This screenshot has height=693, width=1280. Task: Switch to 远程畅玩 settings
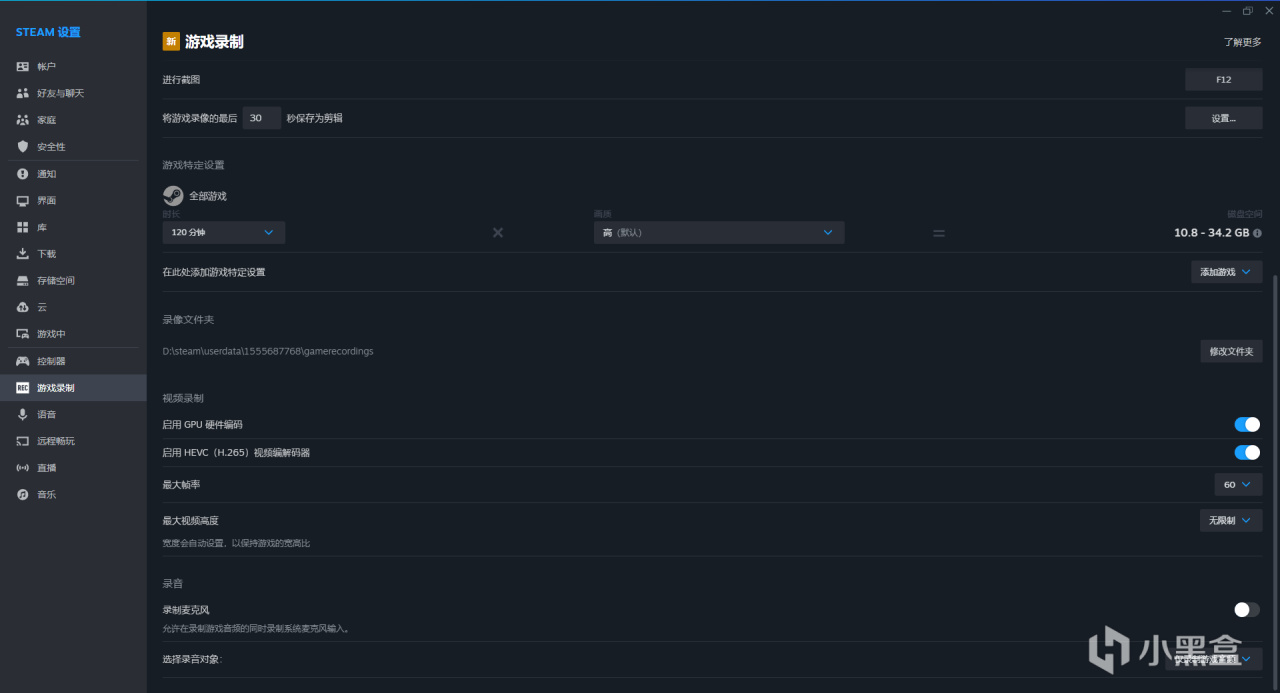[73, 441]
